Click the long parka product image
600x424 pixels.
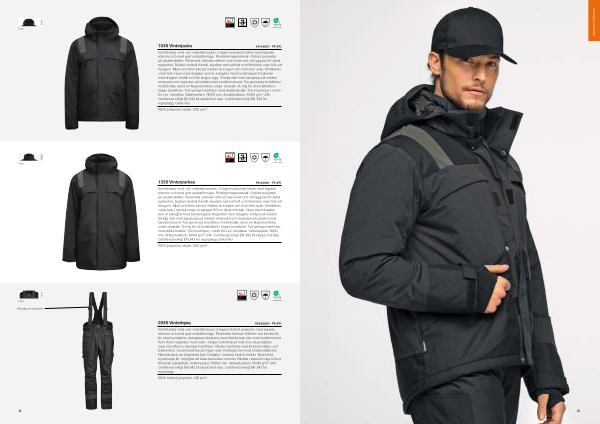coord(101,212)
